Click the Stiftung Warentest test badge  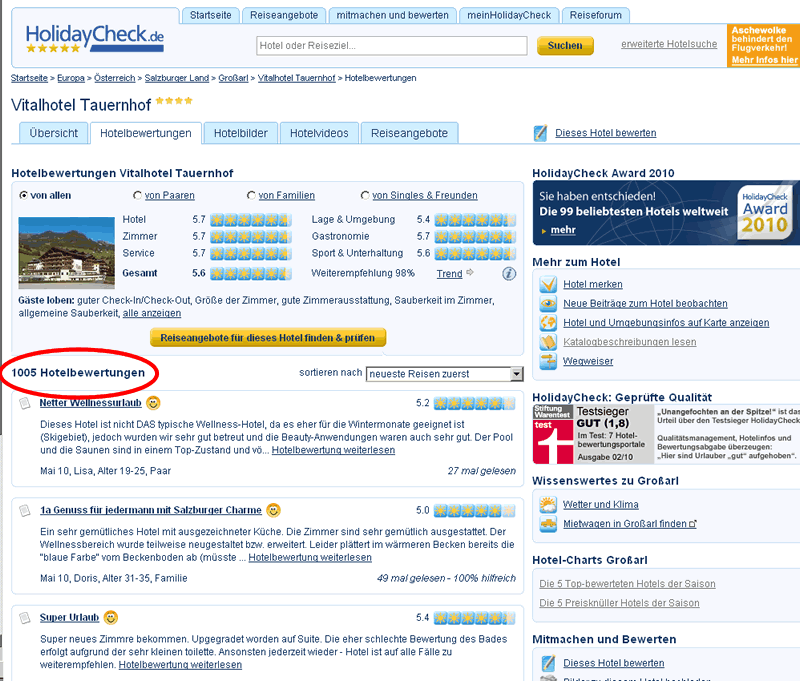pyautogui.click(x=553, y=434)
